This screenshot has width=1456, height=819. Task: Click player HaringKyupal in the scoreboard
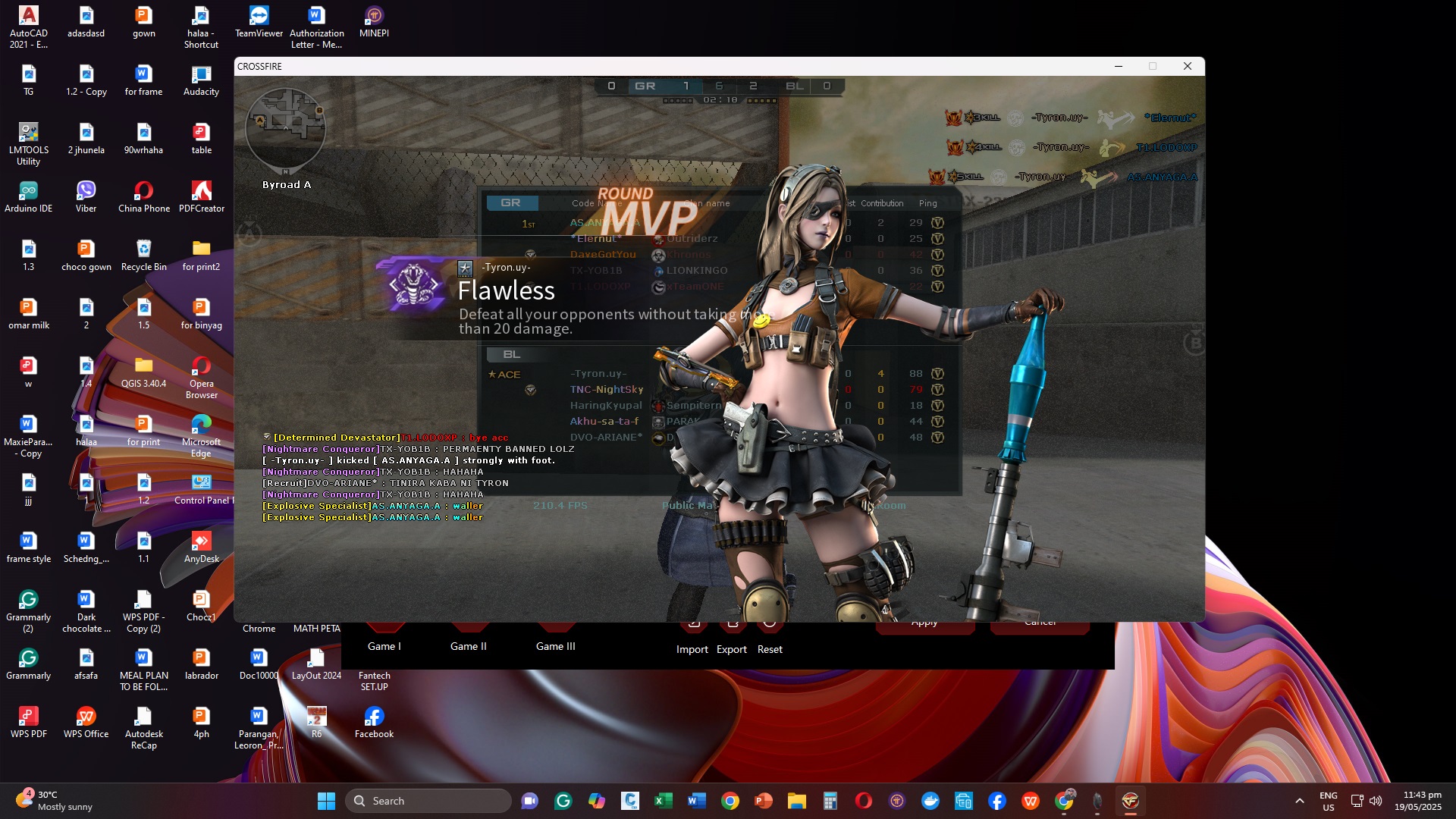click(606, 405)
